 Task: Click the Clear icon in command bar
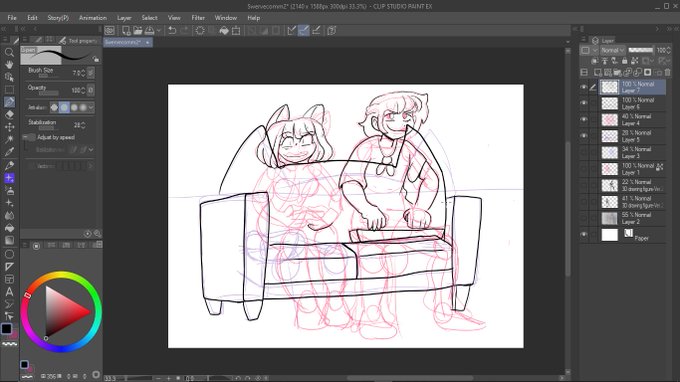pos(200,30)
